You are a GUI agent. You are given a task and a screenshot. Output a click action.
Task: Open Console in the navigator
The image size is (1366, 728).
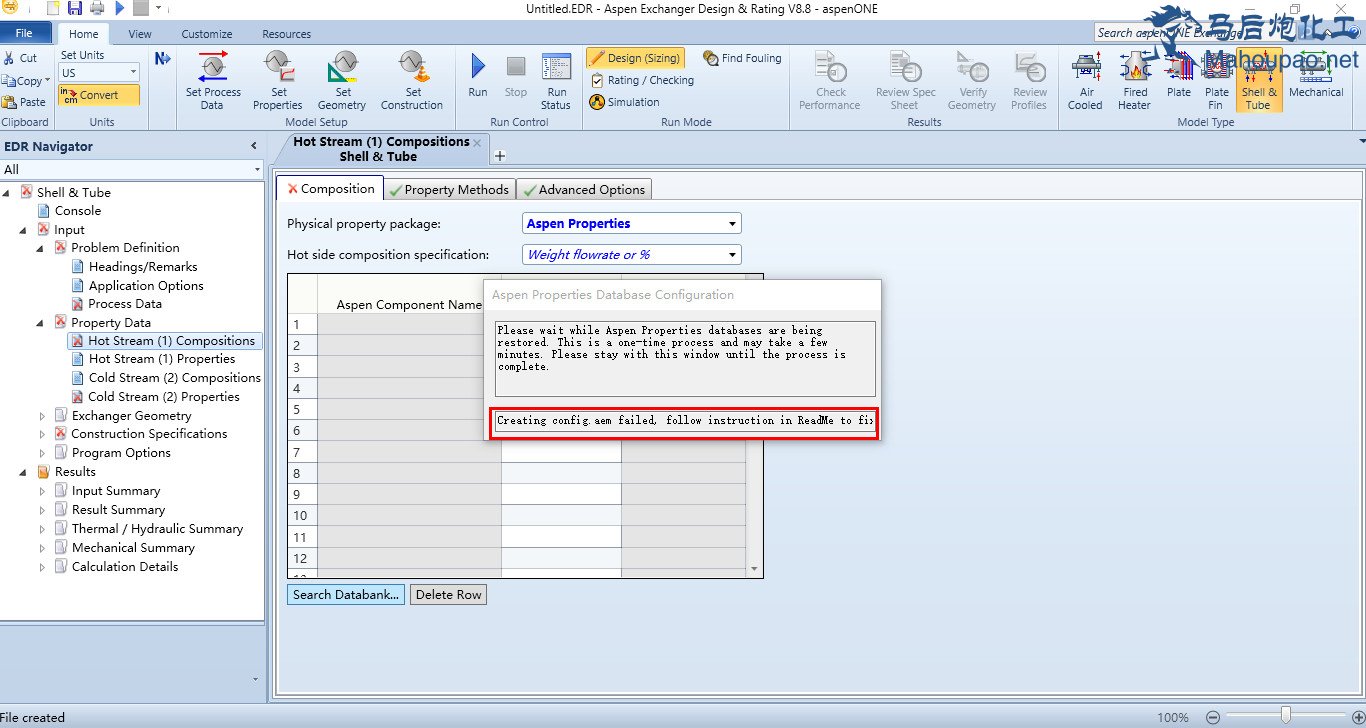click(x=78, y=211)
